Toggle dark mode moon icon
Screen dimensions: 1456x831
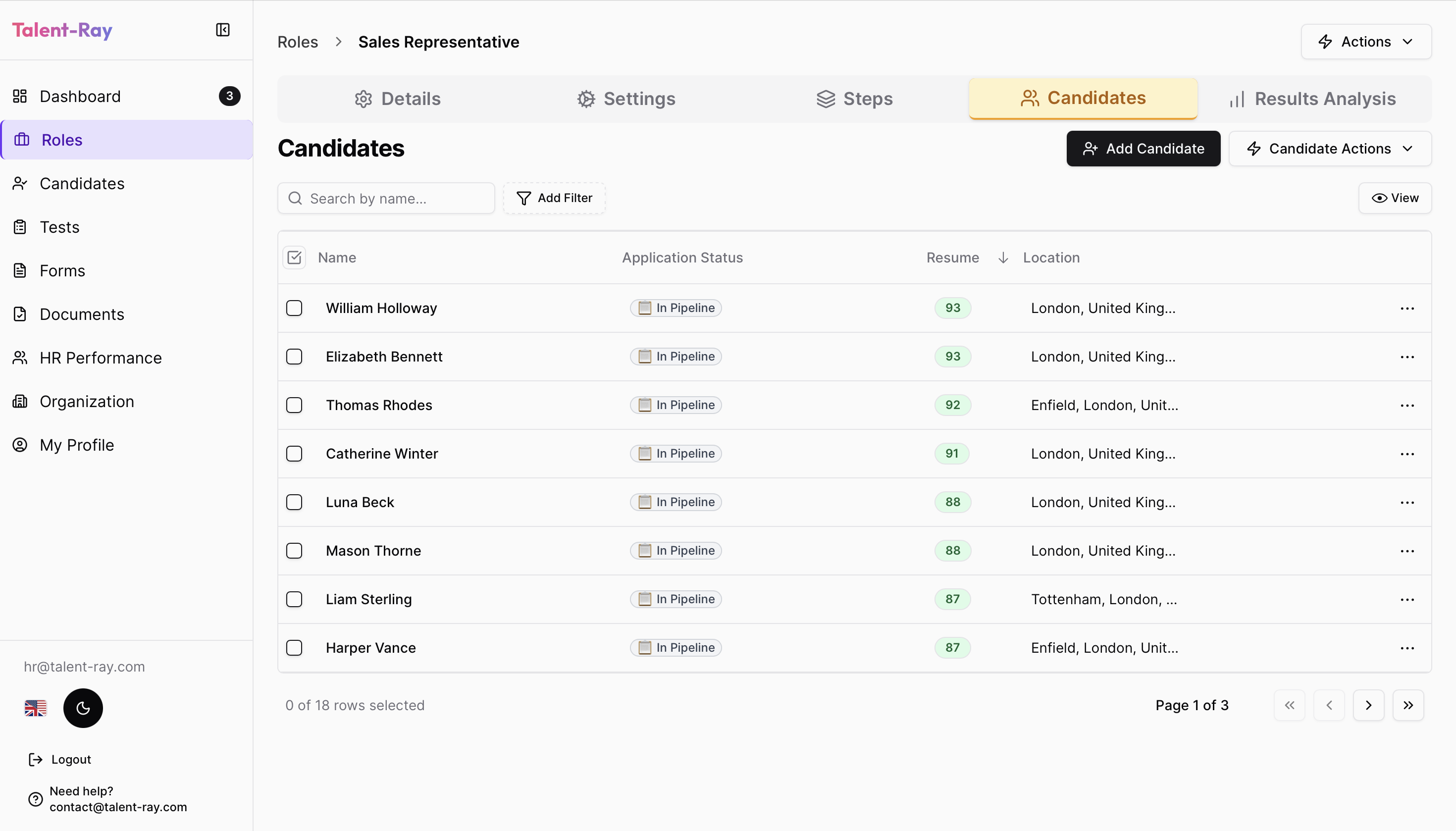click(83, 708)
